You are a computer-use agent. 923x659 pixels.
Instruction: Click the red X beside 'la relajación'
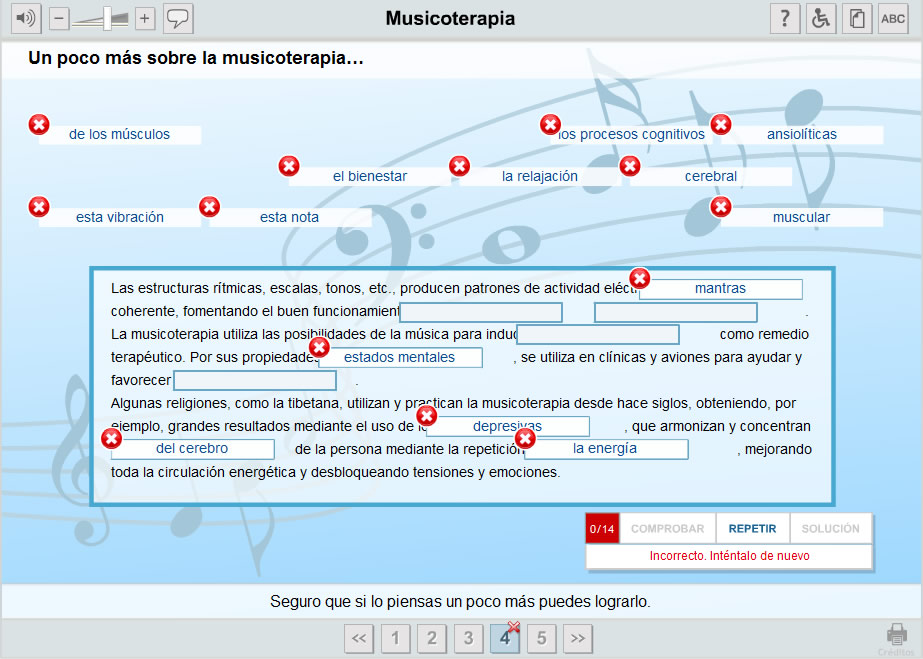(460, 167)
